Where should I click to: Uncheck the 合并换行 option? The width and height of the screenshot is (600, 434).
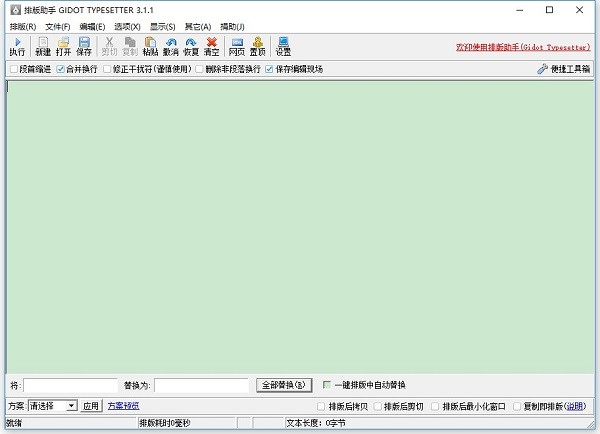(60, 70)
